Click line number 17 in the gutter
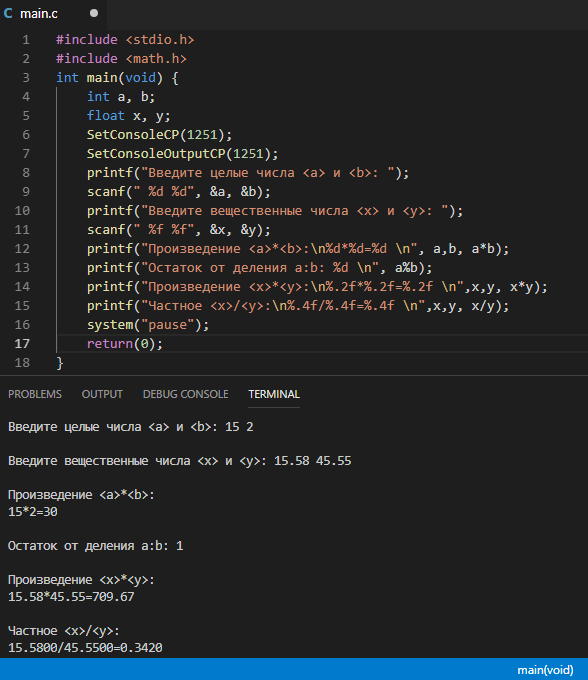 click(x=22, y=344)
